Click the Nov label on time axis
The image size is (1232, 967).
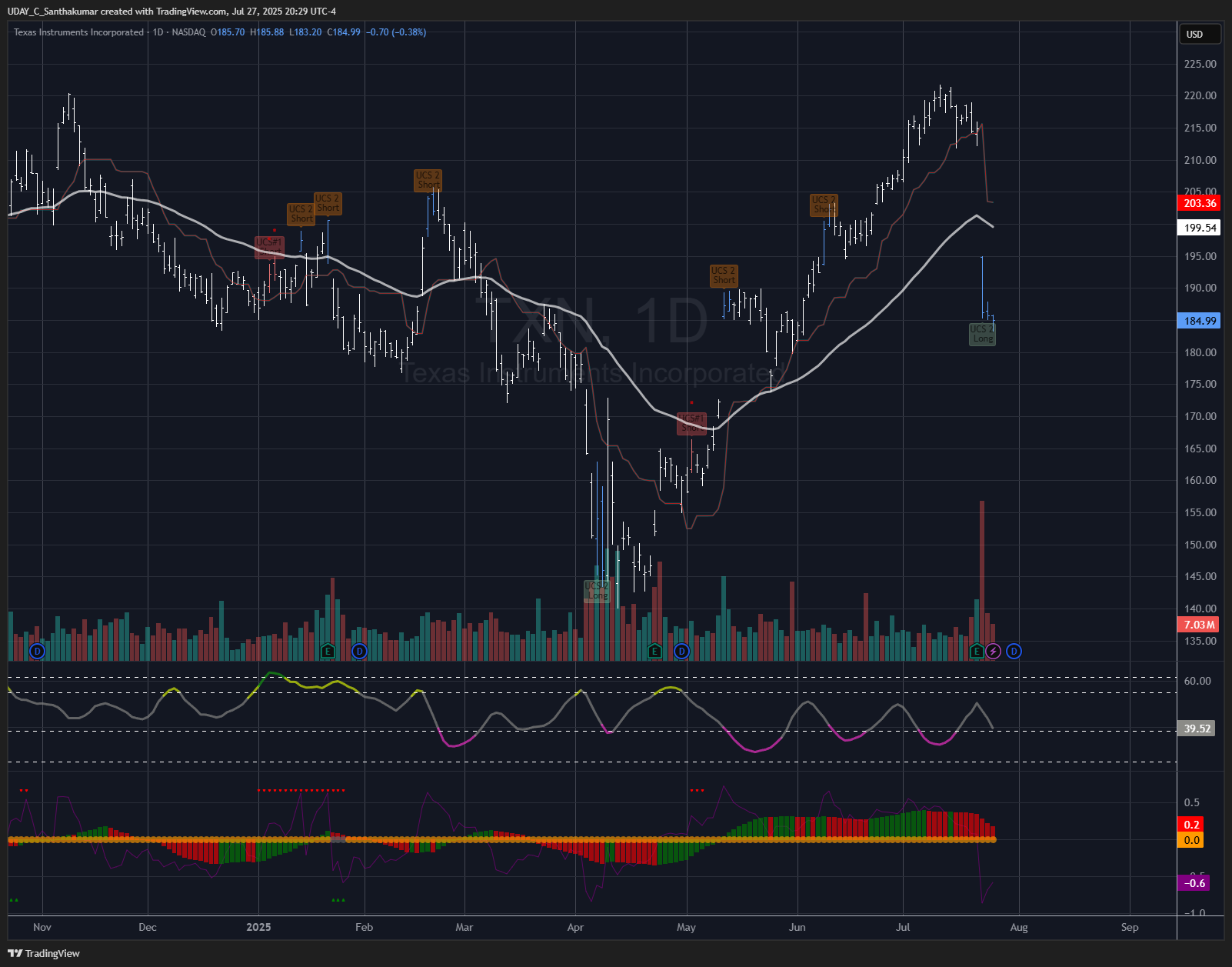pyautogui.click(x=42, y=927)
